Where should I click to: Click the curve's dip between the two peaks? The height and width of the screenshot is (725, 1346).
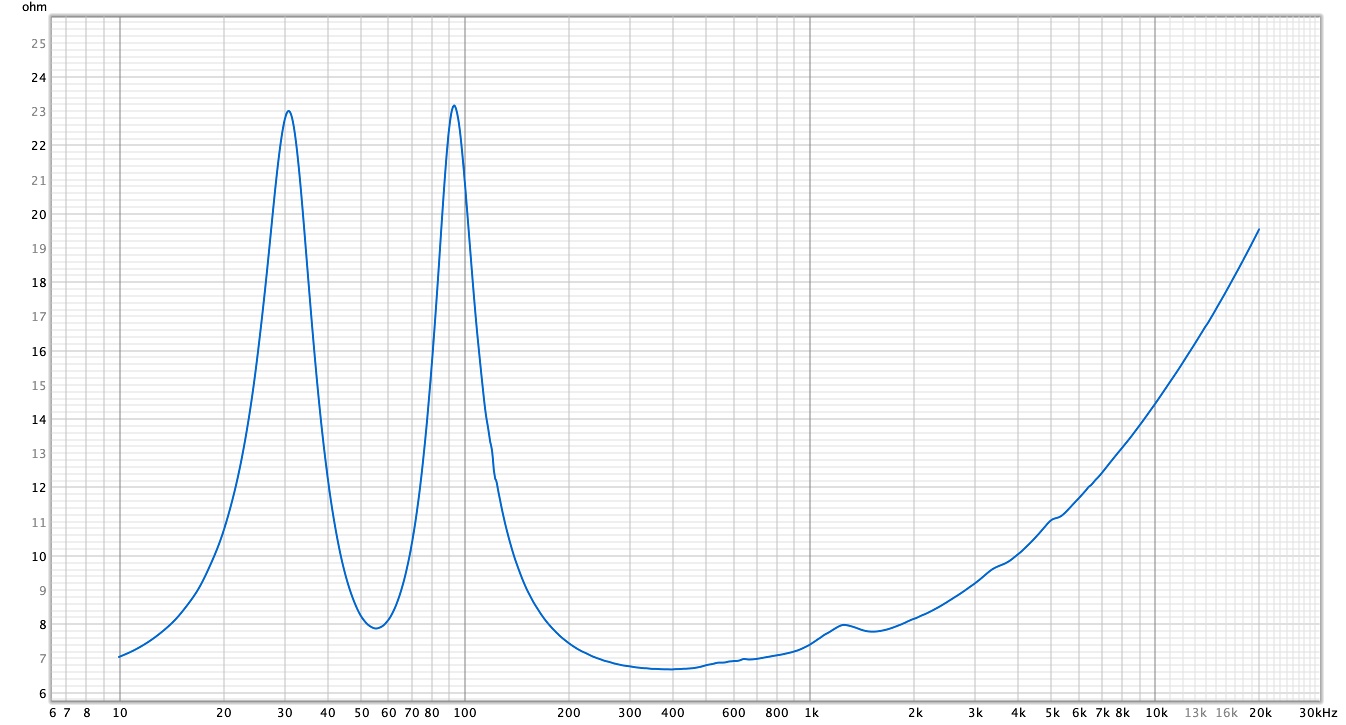(375, 628)
